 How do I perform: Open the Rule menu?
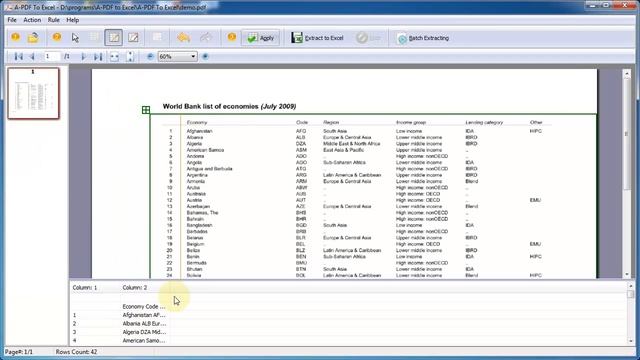tap(53, 20)
